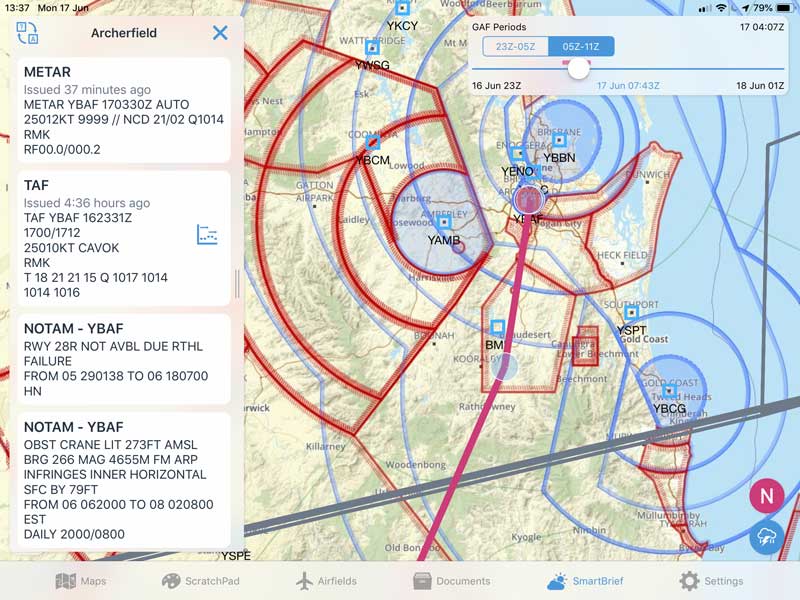Click the GAF time slider thumb
This screenshot has width=800, height=600.
pyautogui.click(x=578, y=68)
